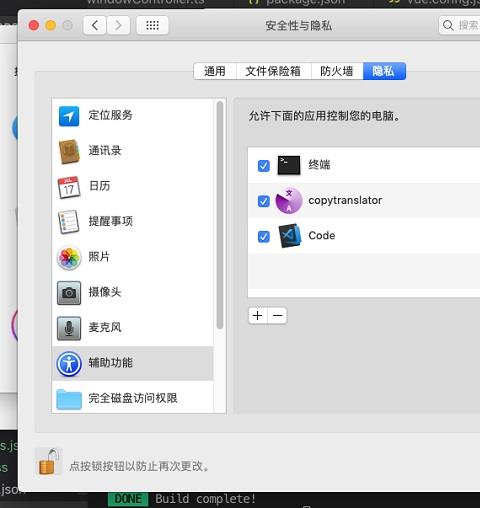480x508 pixels.
Task: Switch to the 防火墙 firewall tab
Action: [x=337, y=71]
